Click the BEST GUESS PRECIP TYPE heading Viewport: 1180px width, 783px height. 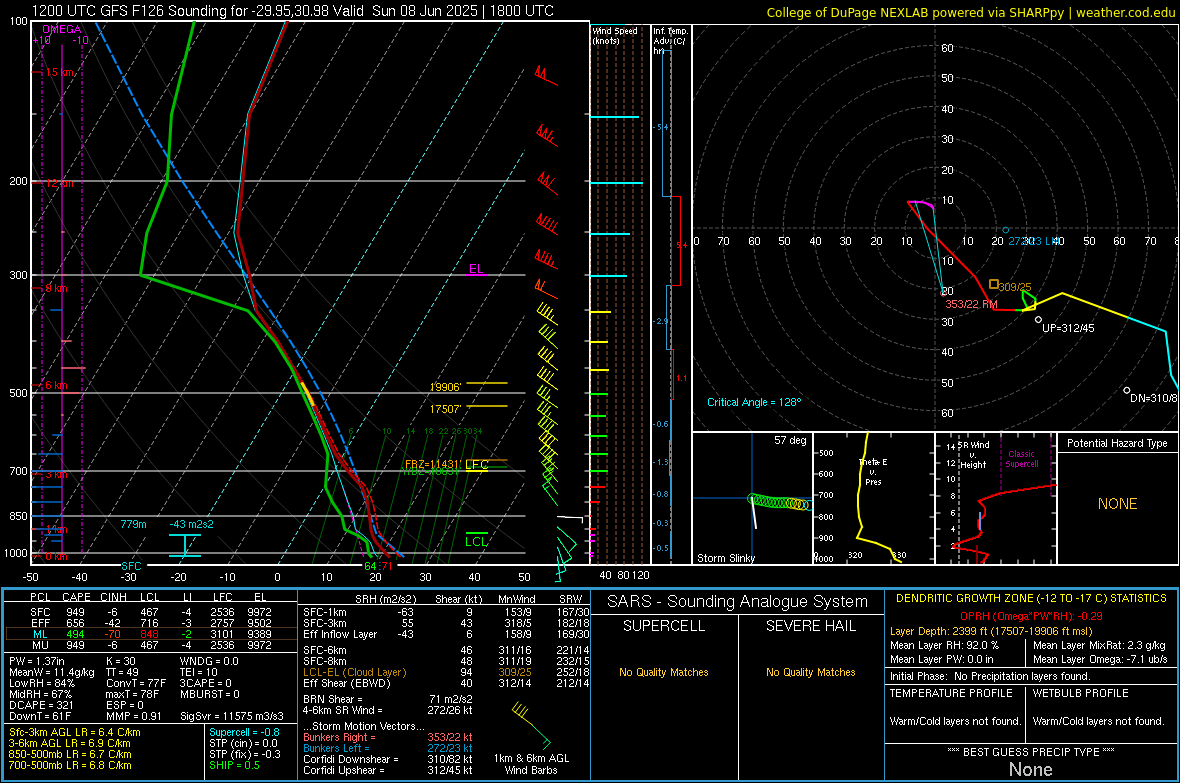tap(1031, 752)
